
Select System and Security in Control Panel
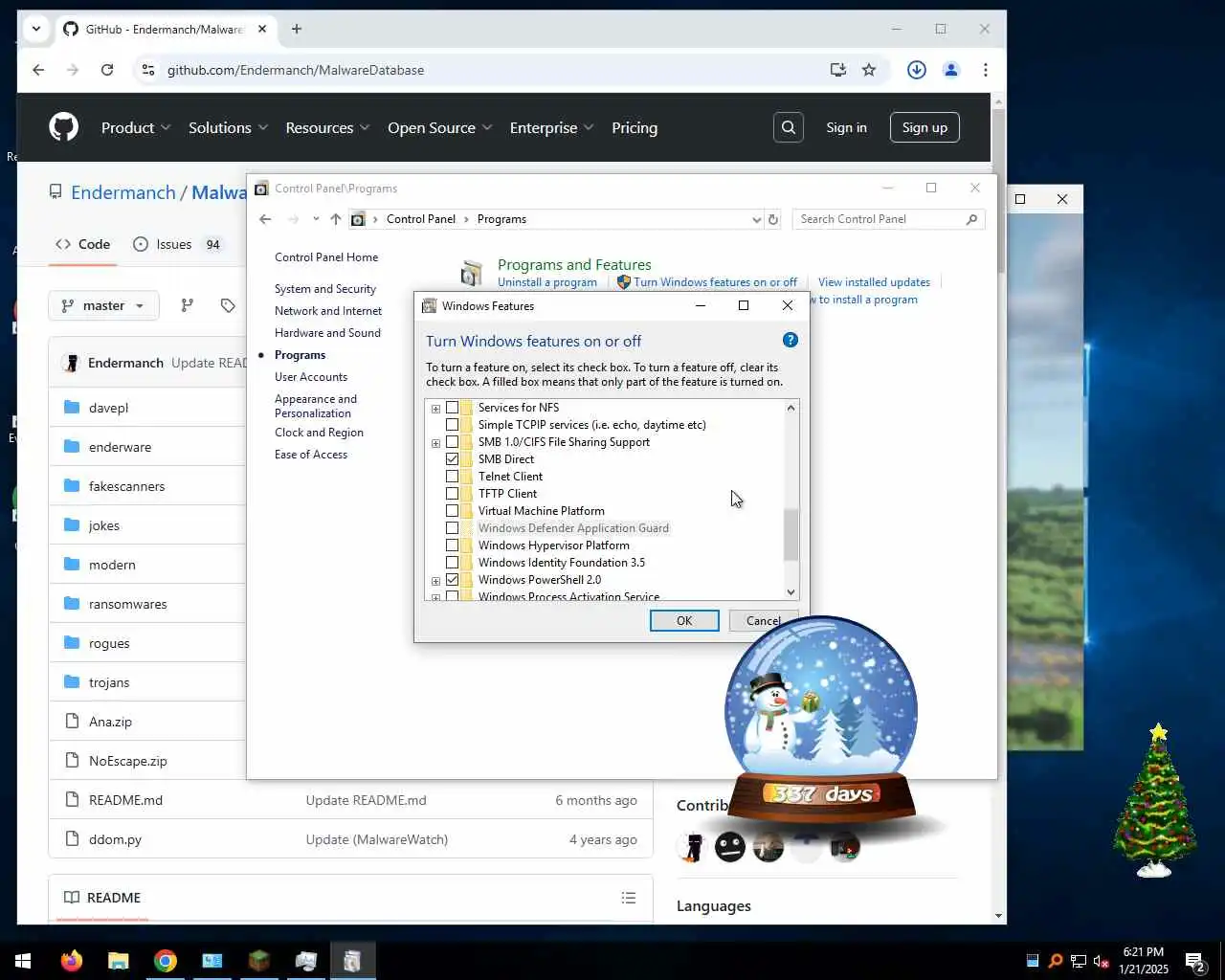pos(325,289)
